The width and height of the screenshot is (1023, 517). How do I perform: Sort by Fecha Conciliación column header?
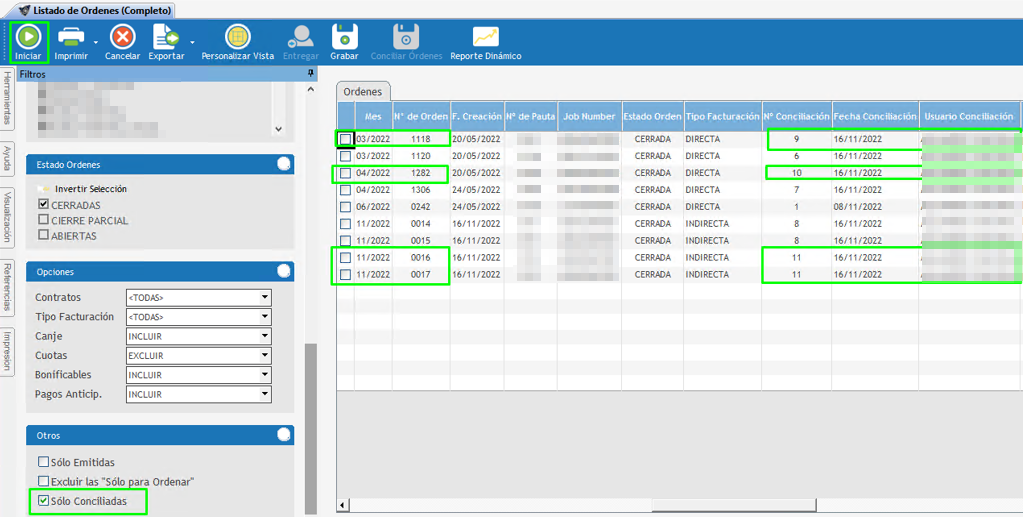click(x=875, y=116)
